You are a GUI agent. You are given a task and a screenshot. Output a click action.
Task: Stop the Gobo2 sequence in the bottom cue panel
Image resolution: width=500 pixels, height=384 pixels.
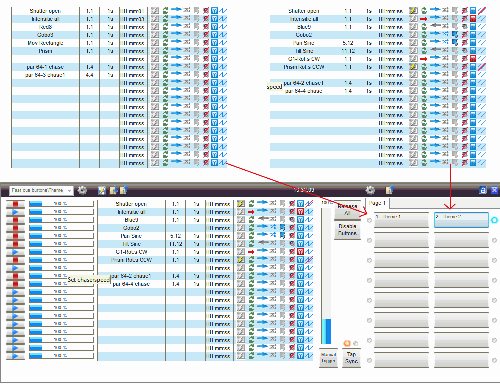[15, 228]
